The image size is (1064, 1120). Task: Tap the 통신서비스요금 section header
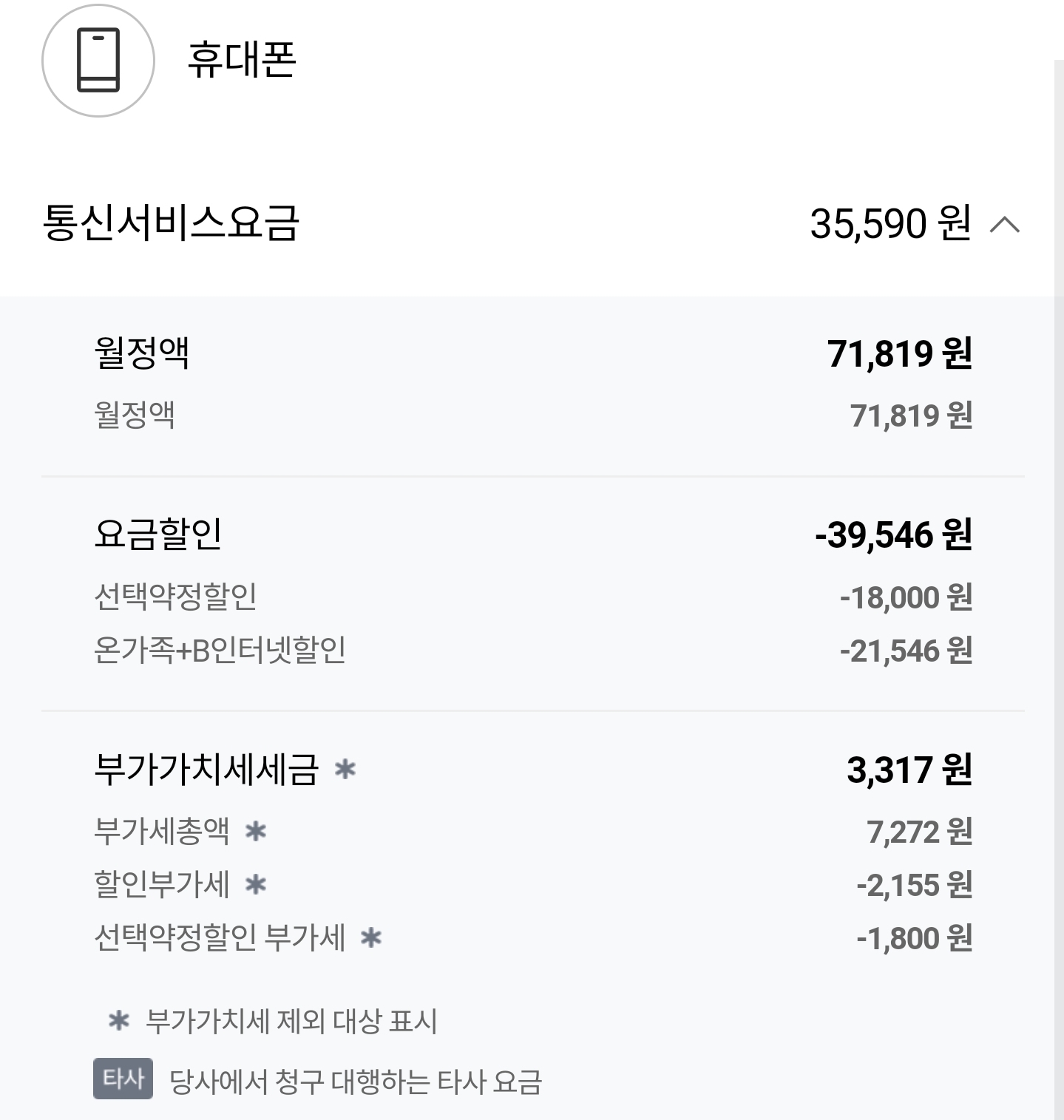171,223
